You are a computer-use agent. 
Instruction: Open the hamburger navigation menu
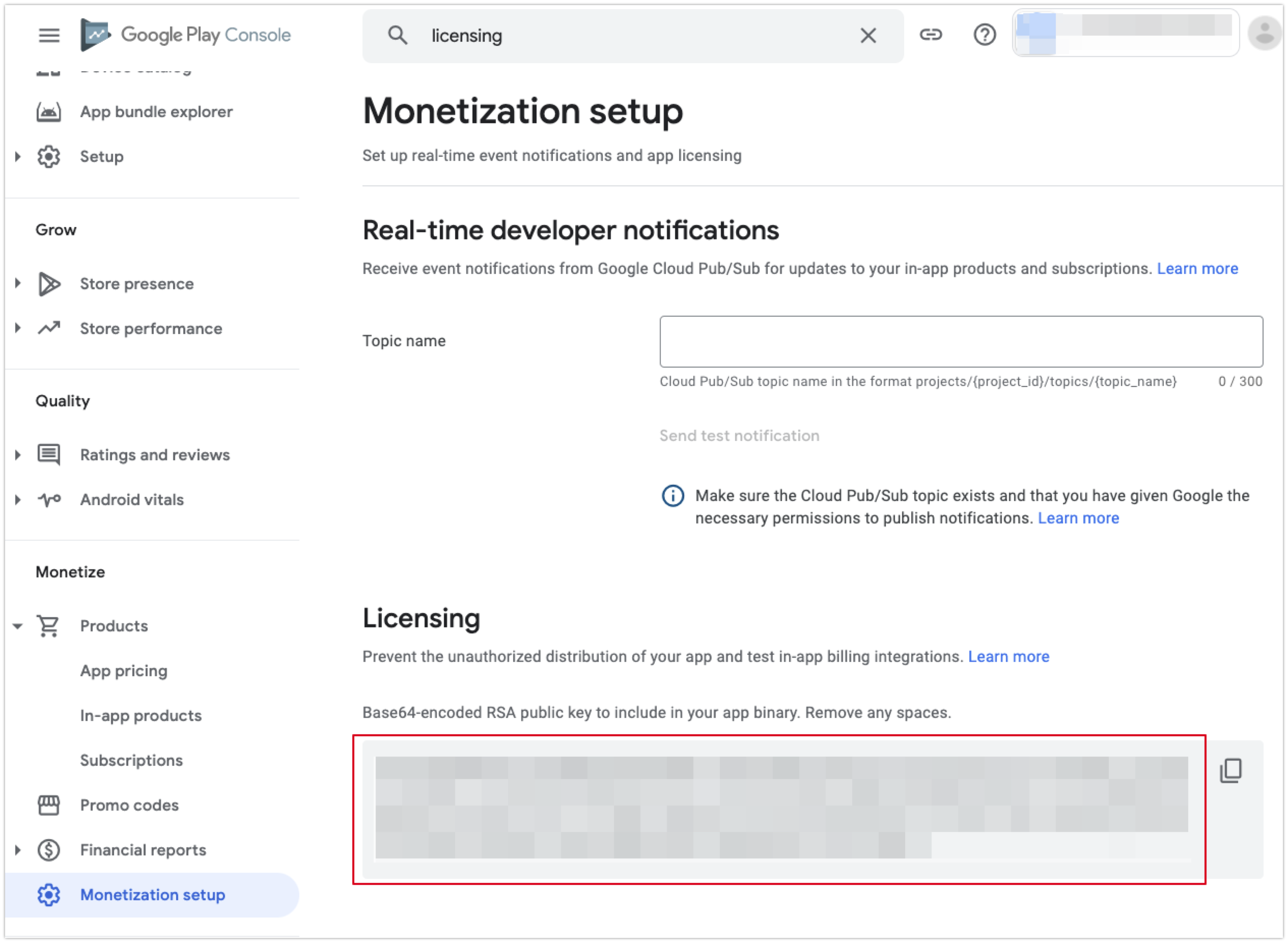point(49,36)
